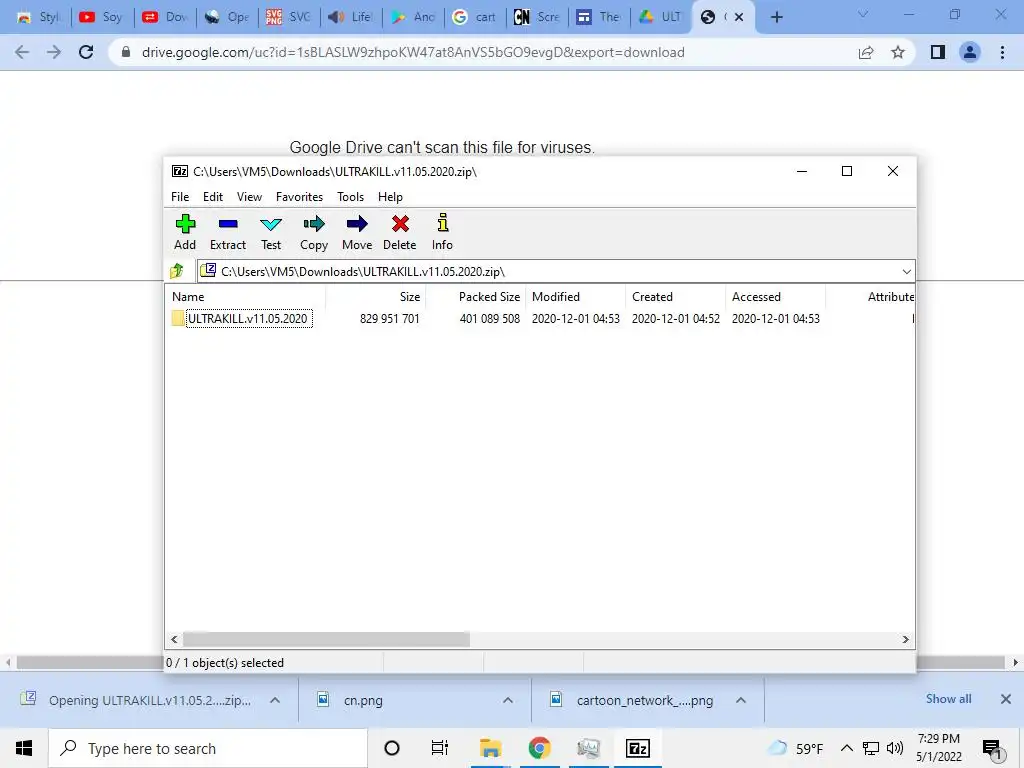Open Cortana circle icon on taskbar
Viewport: 1024px width, 768px height.
392,748
